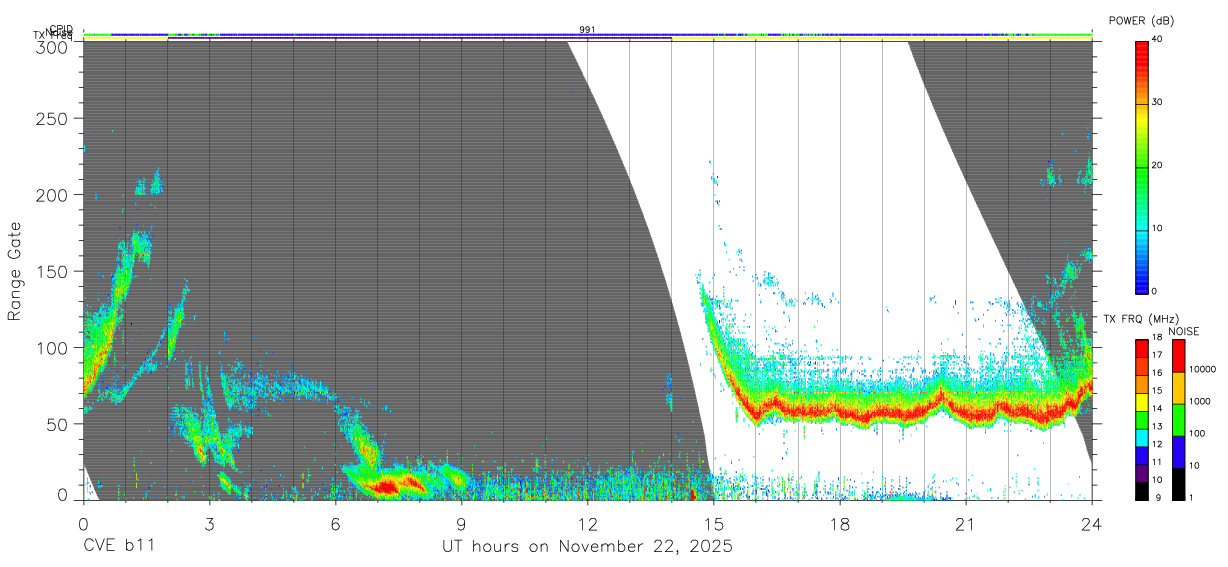This screenshot has height=567, width=1228.
Task: Click the 12 label on TX FRQ scale
Action: click(1156, 444)
